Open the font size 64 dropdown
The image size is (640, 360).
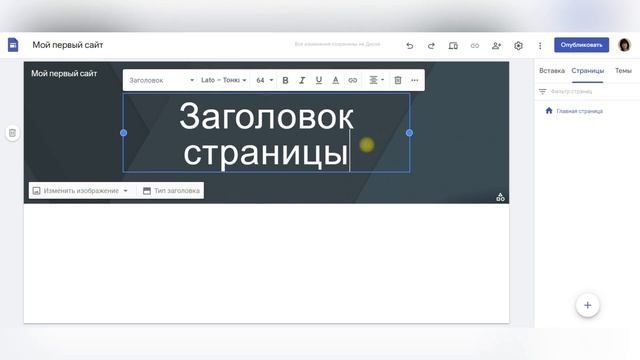coord(264,80)
